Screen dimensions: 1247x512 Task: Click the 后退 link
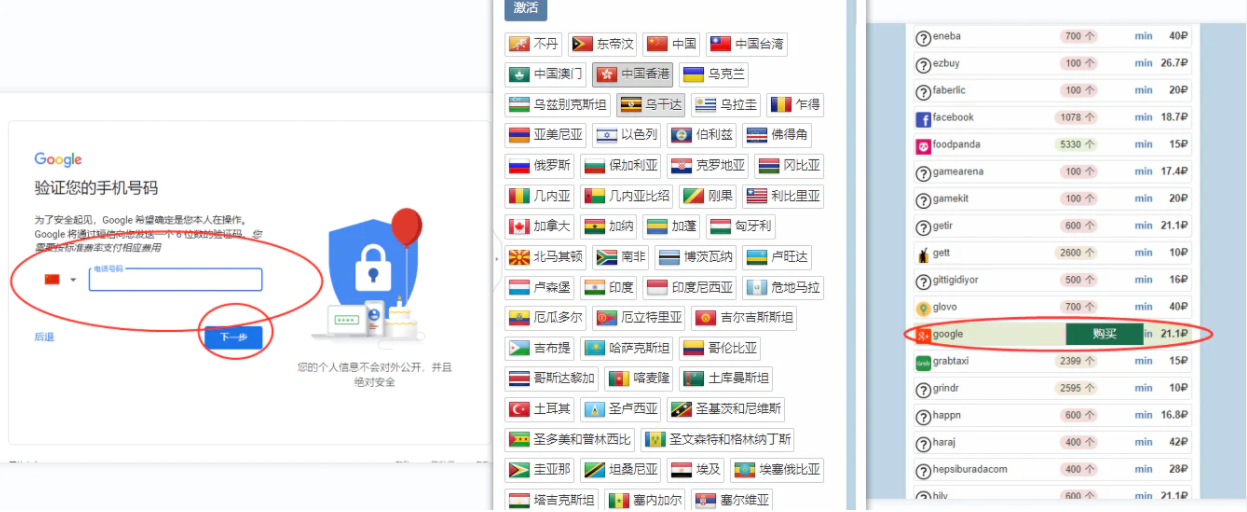[44, 337]
